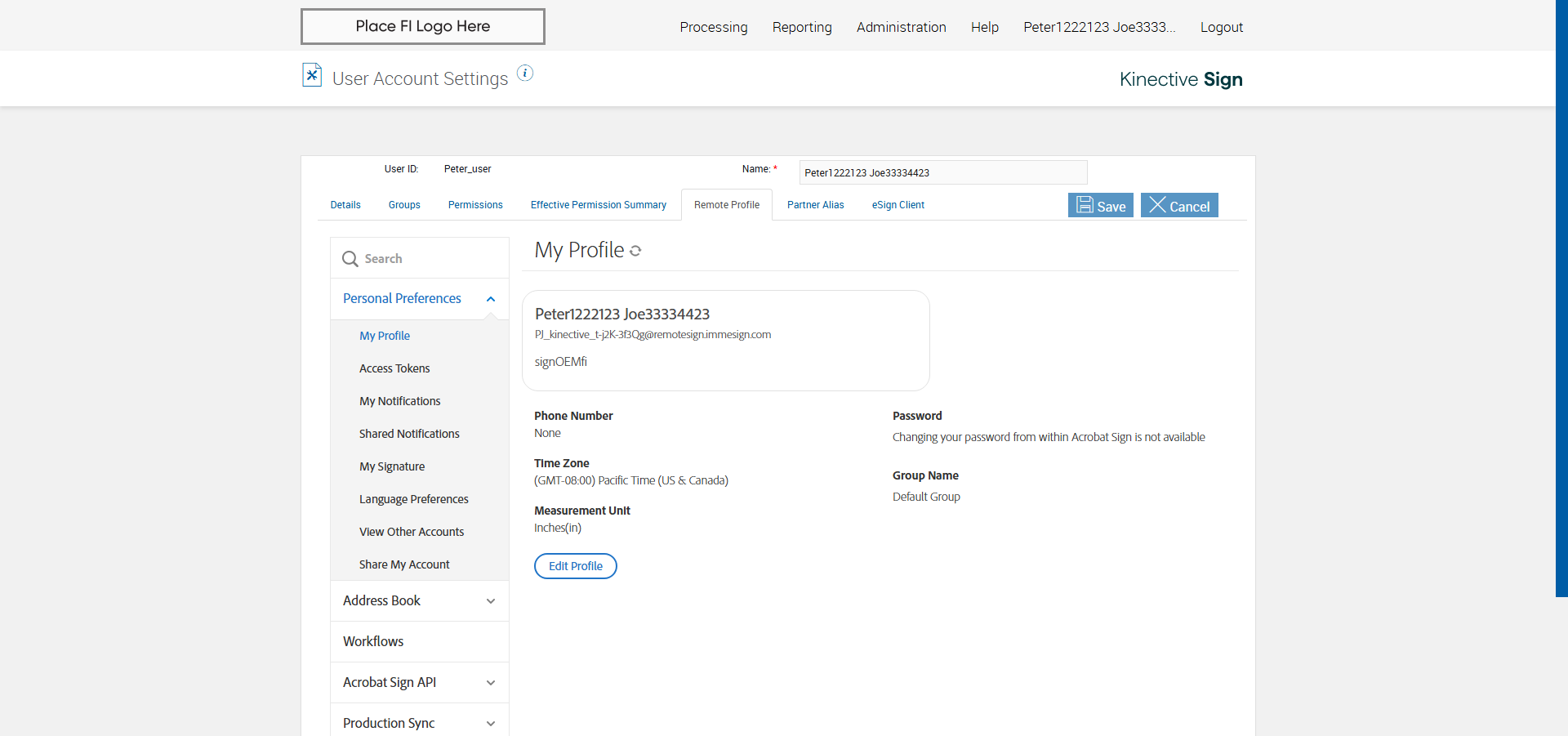Screen dimensions: 1568x736
Task: Click the Name input field
Action: (942, 172)
